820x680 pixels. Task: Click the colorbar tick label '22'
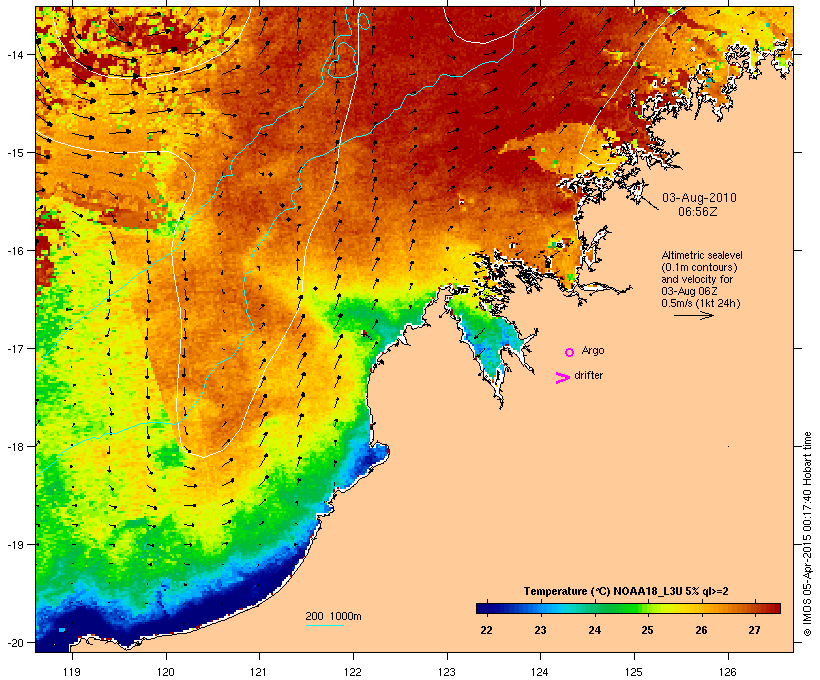(486, 630)
